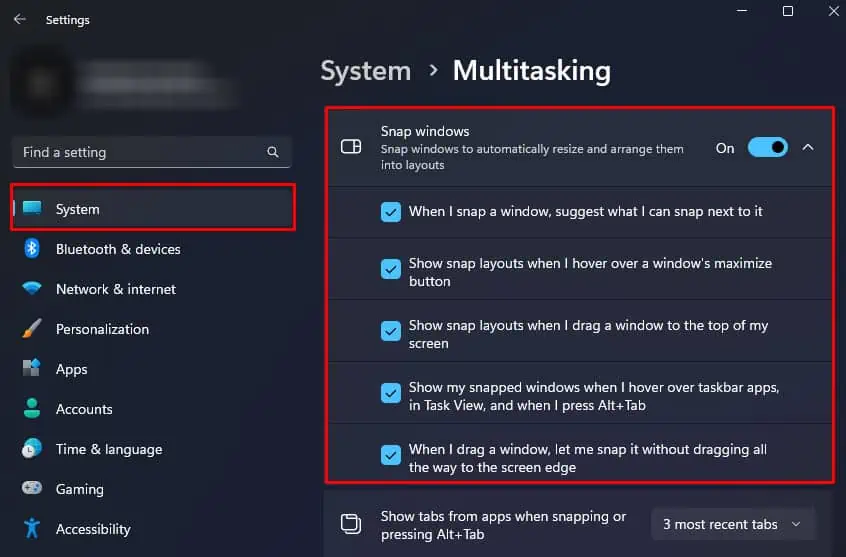Click the Snap windows layout icon
Image resolution: width=846 pixels, height=557 pixels.
click(x=351, y=146)
